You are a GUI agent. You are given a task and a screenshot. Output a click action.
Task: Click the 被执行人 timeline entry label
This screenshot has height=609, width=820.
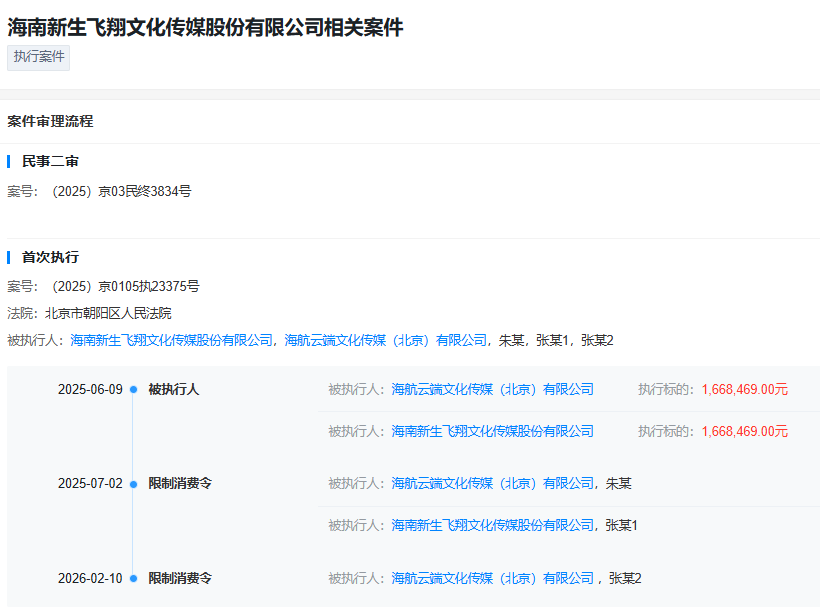[x=174, y=389]
